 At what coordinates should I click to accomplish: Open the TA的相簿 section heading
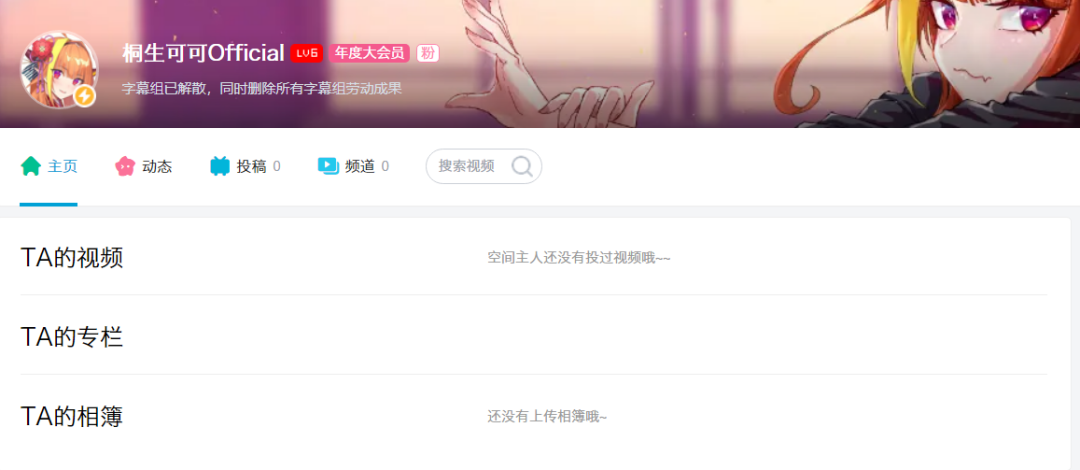72,416
